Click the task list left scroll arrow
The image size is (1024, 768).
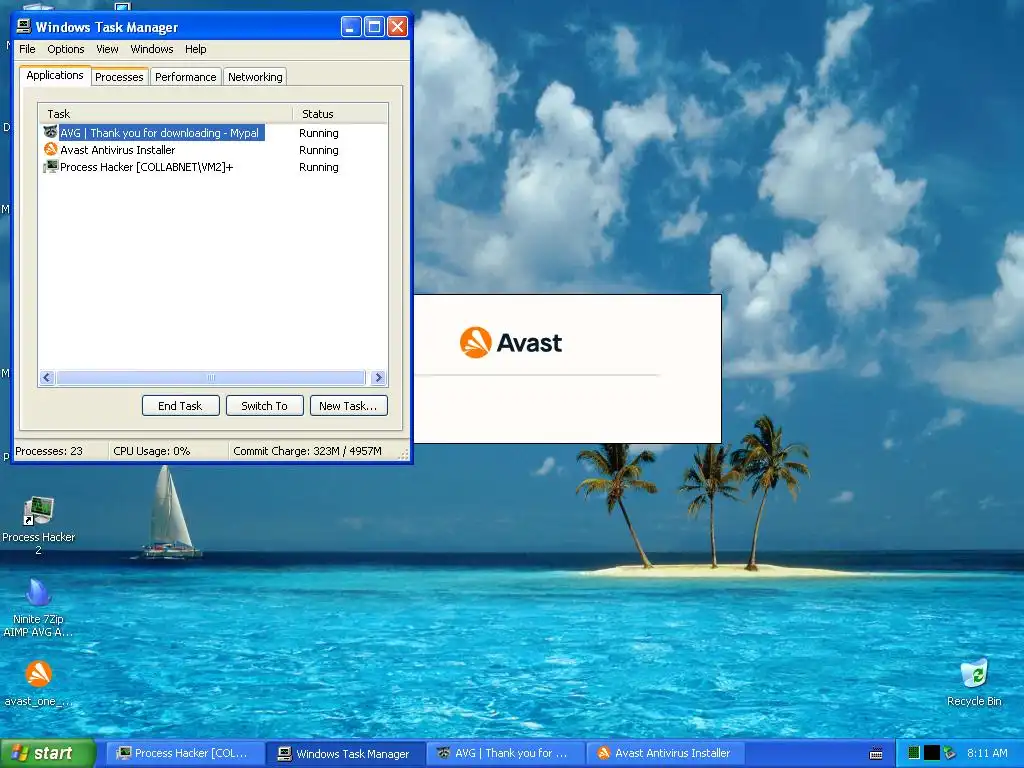pyautogui.click(x=46, y=377)
